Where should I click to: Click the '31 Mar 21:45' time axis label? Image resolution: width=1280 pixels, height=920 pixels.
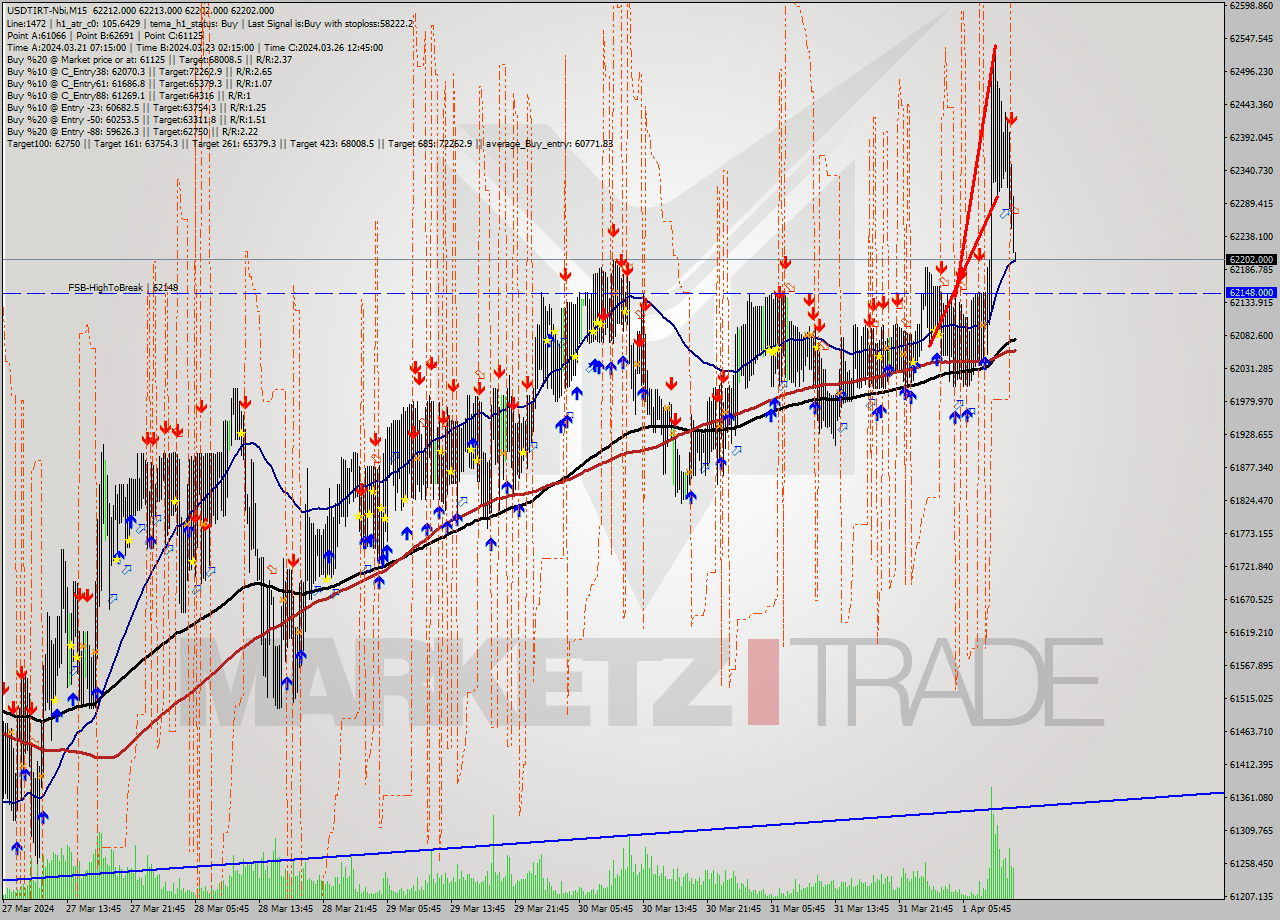pos(925,910)
